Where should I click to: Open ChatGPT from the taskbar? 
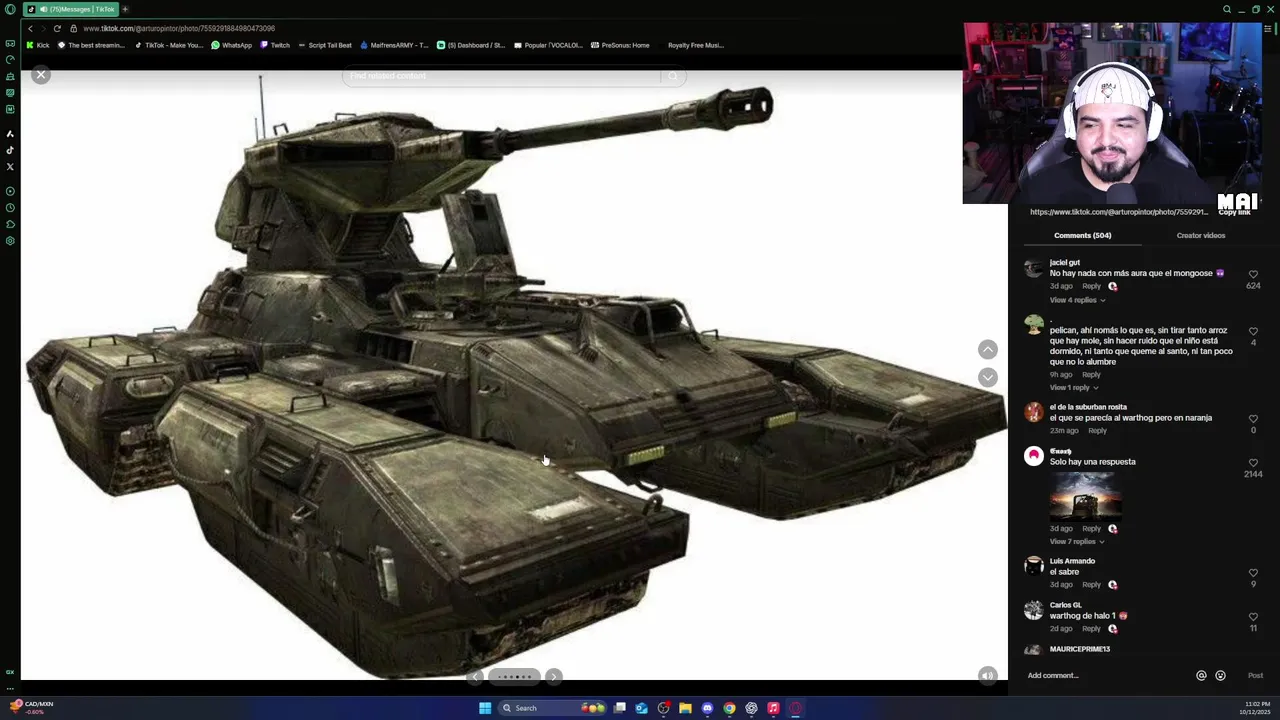pos(751,708)
